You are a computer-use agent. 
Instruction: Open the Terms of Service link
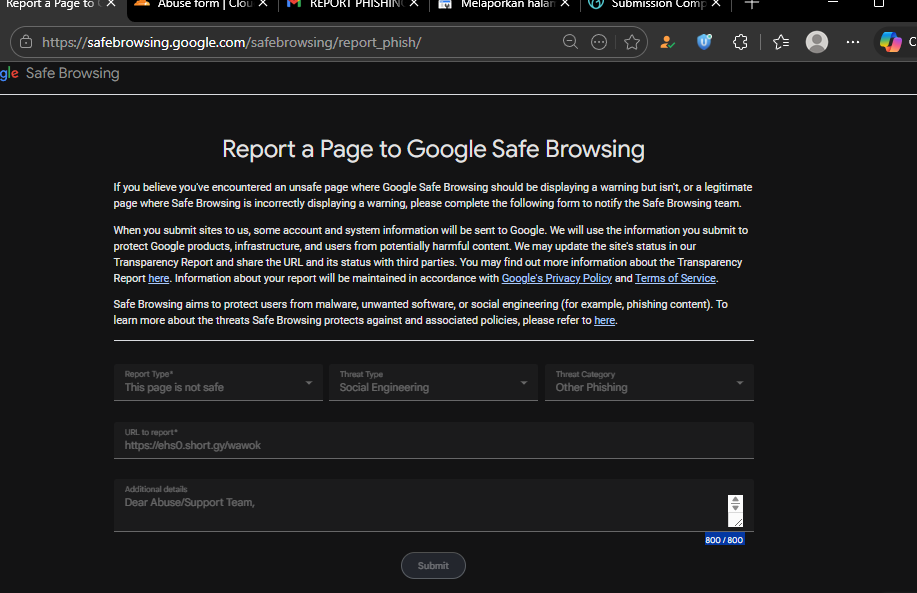(x=675, y=278)
